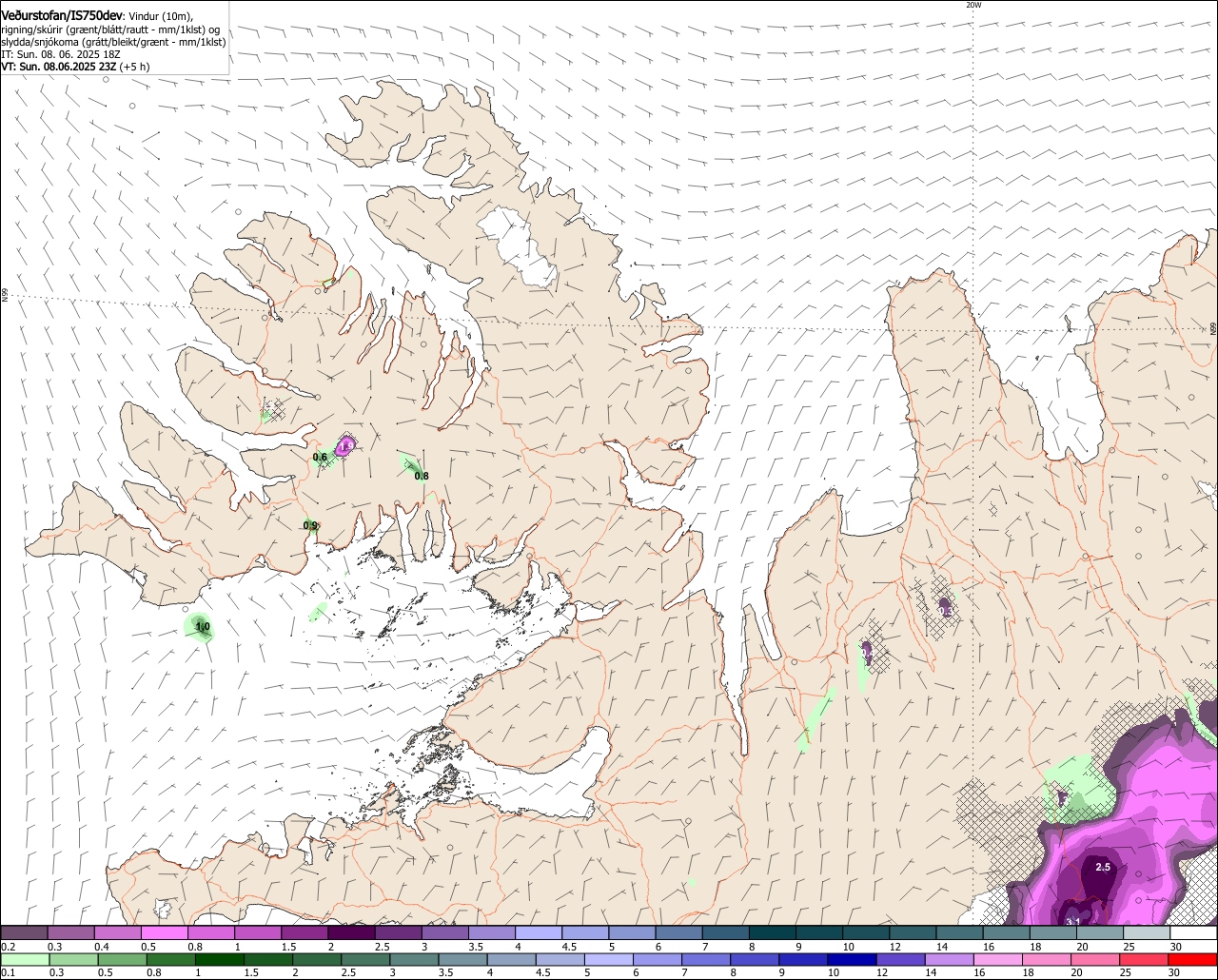Pick the upper legend swatch starting at 0.3
The height and width of the screenshot is (980, 1218).
coord(71,933)
